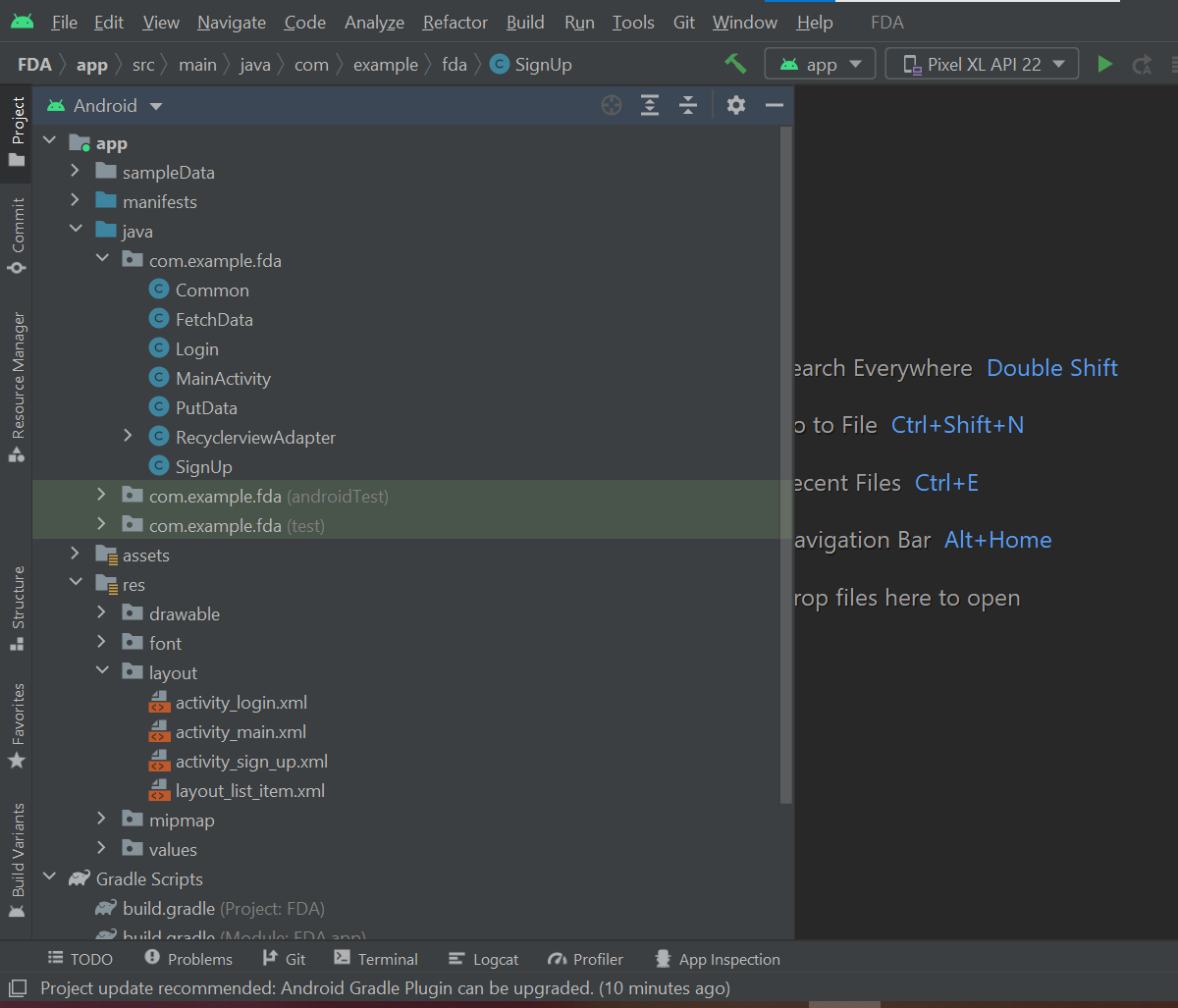Viewport: 1178px width, 1008px height.
Task: Collapse the res folder
Action: (x=76, y=584)
